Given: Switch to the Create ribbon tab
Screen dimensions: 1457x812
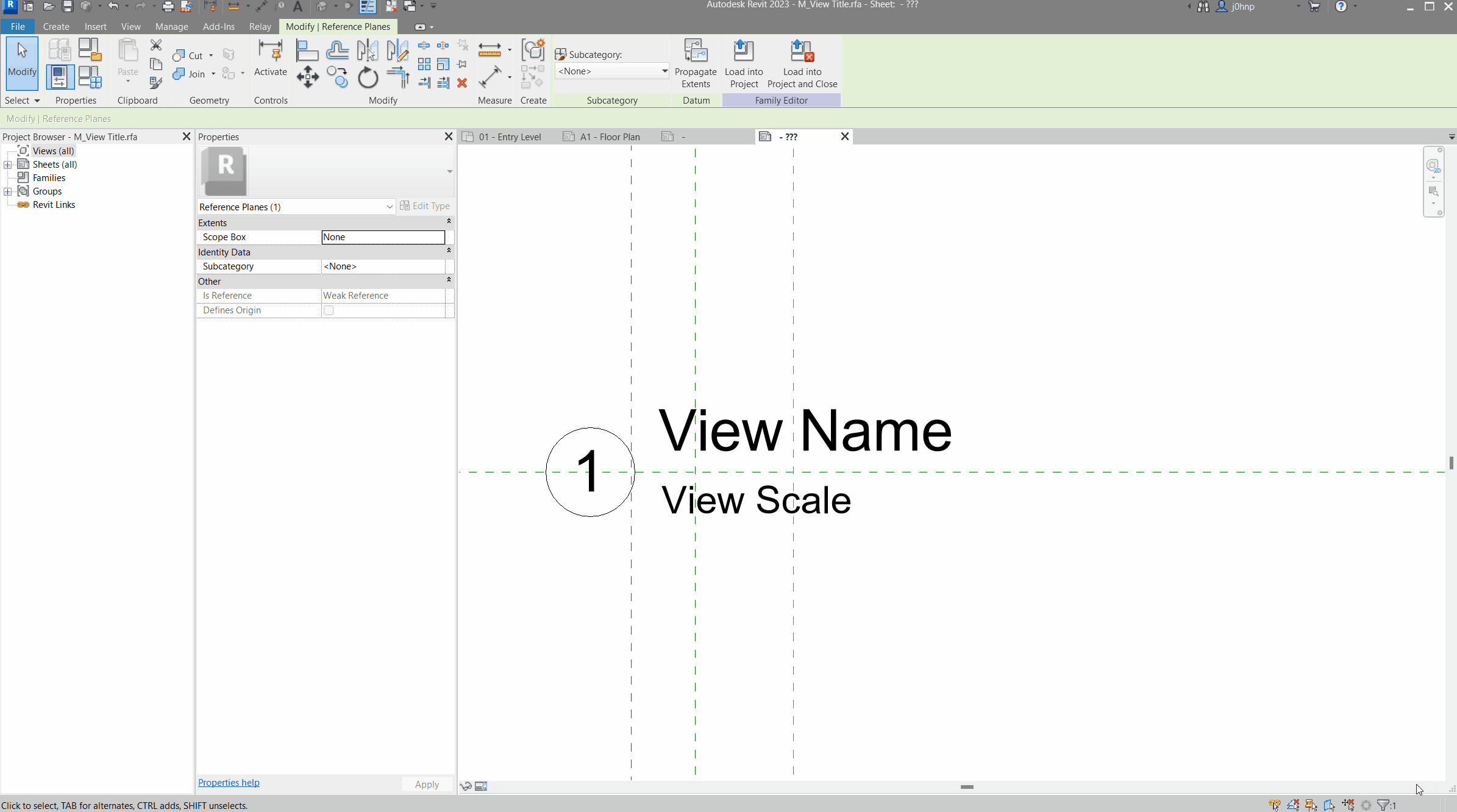Looking at the screenshot, I should coord(56,26).
